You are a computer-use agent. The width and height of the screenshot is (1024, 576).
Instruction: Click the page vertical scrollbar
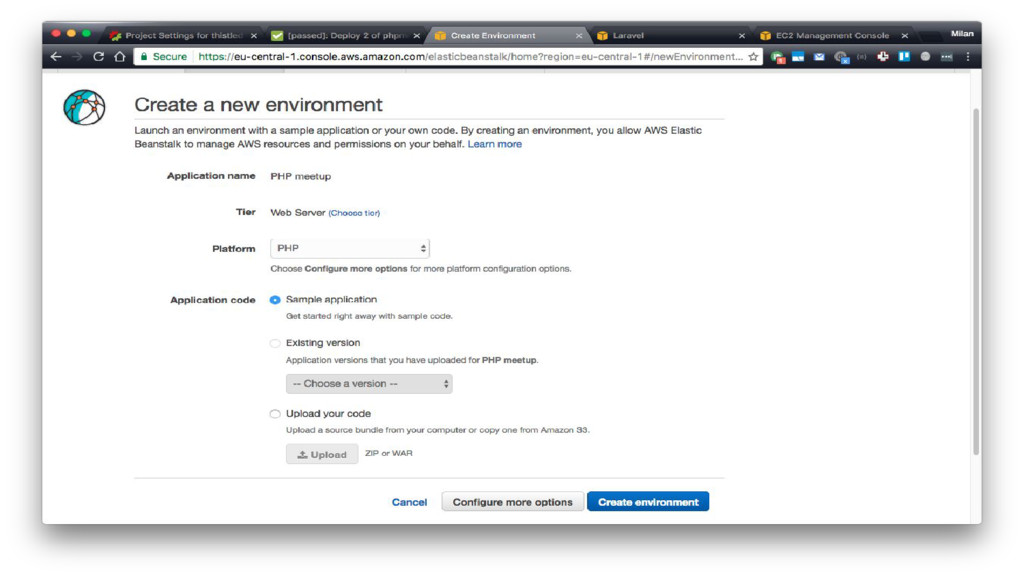976,281
